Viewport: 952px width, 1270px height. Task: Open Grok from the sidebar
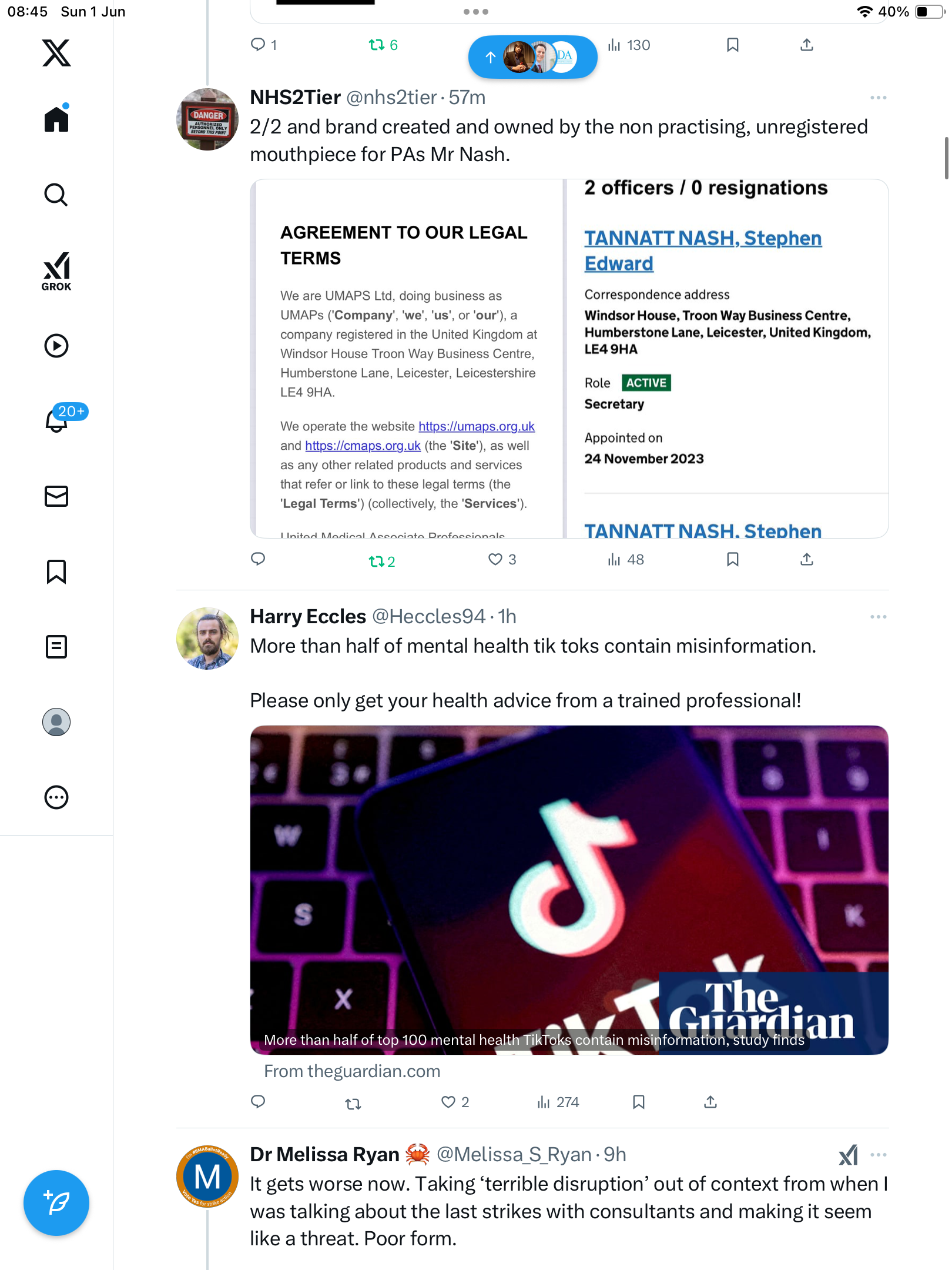(56, 272)
